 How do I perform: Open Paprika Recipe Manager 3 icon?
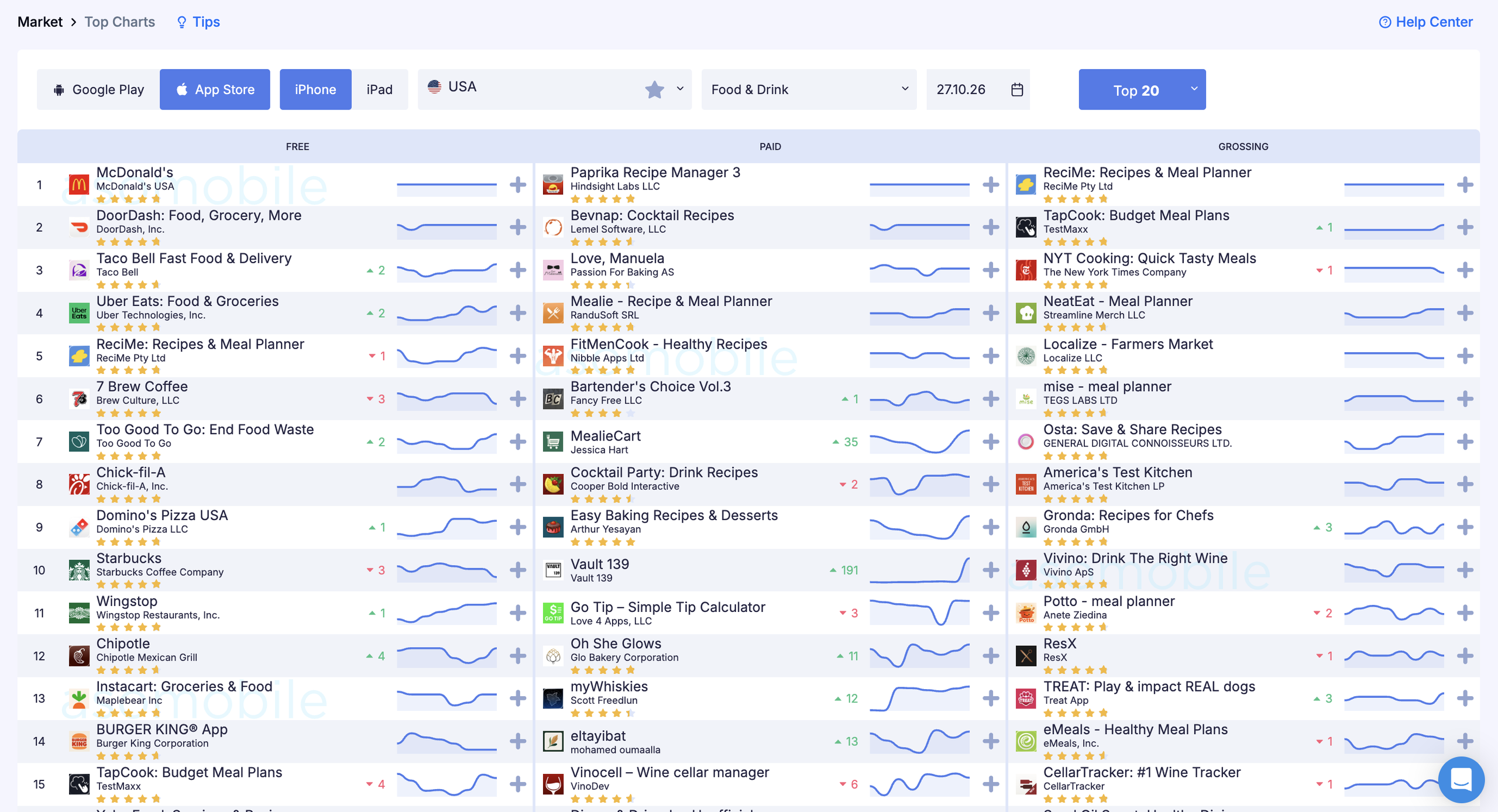pyautogui.click(x=553, y=185)
